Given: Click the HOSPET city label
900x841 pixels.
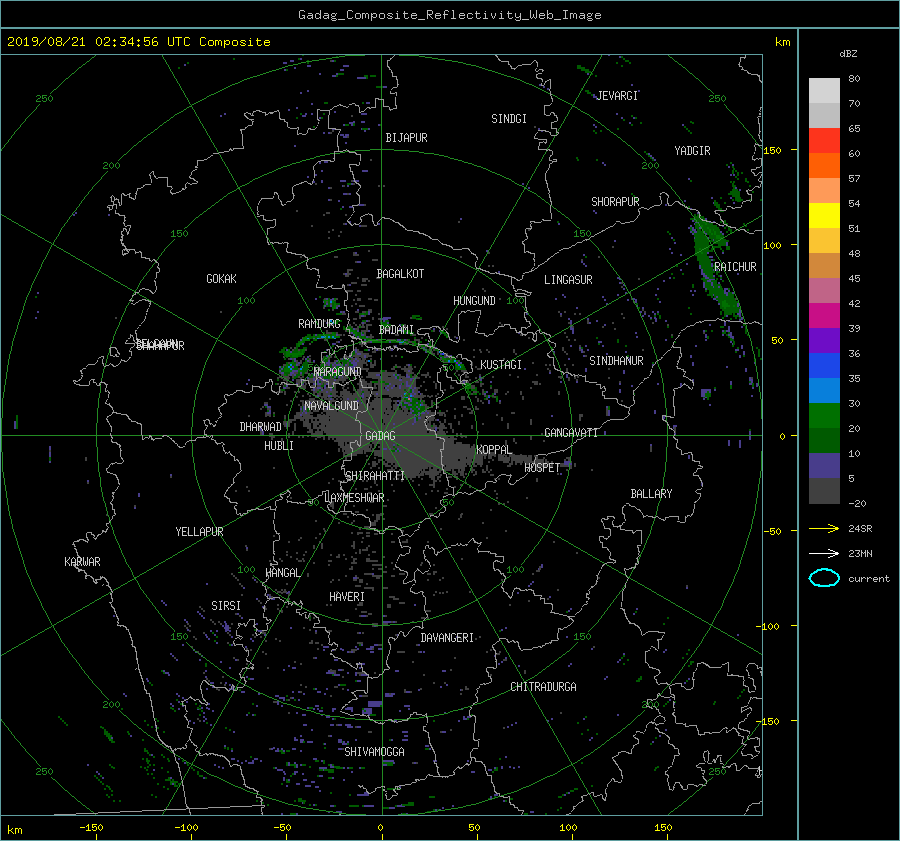Looking at the screenshot, I should point(542,468).
